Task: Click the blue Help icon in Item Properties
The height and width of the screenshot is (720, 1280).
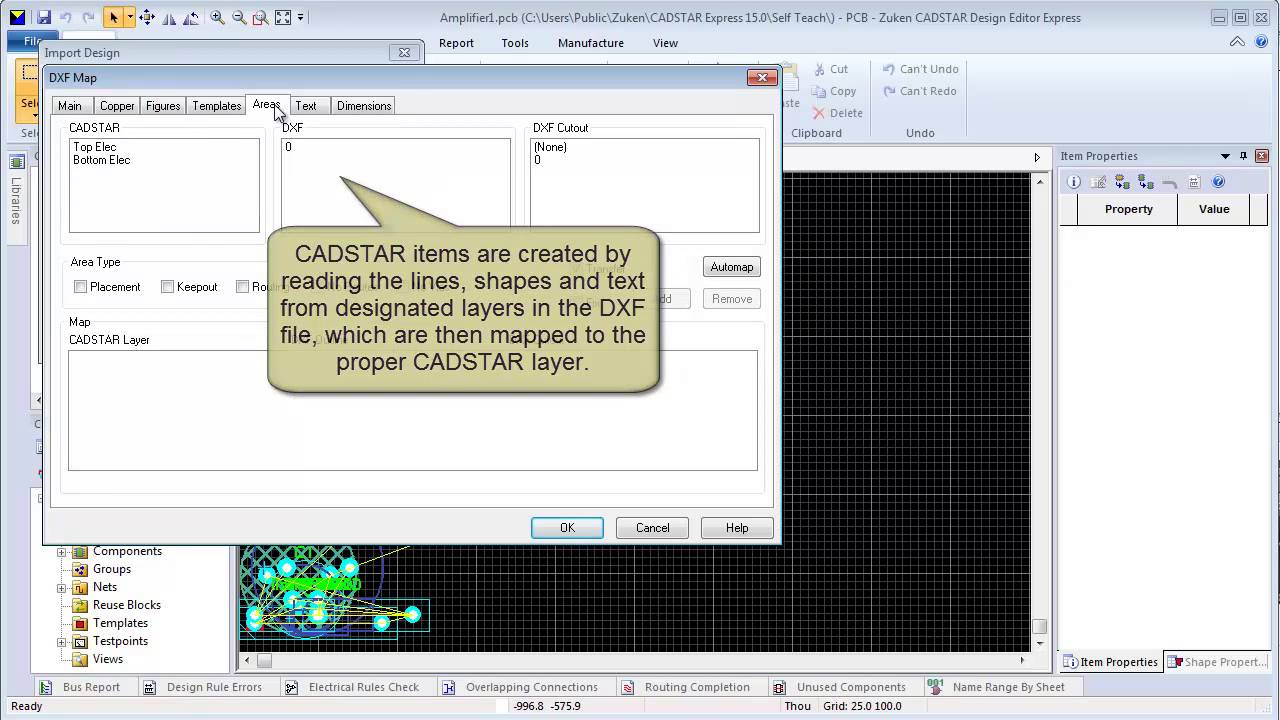Action: (1218, 182)
